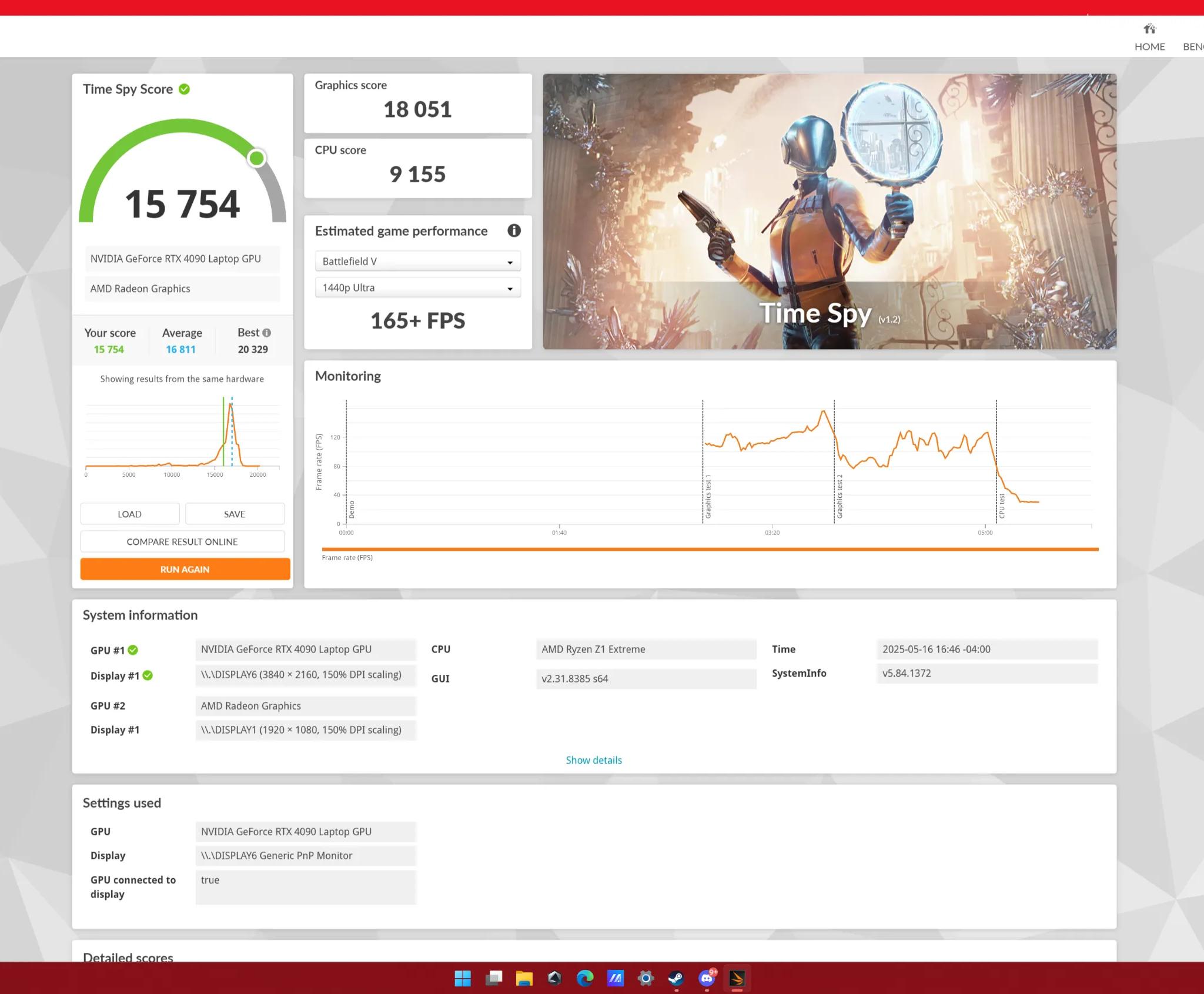This screenshot has height=994, width=1204.
Task: Open the Home icon in top navigation
Action: click(x=1149, y=29)
